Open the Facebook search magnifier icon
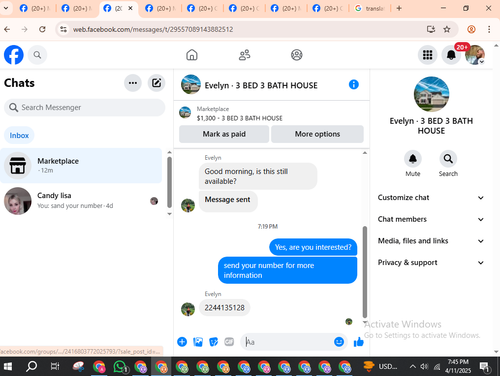The width and height of the screenshot is (500, 376). pos(37,55)
